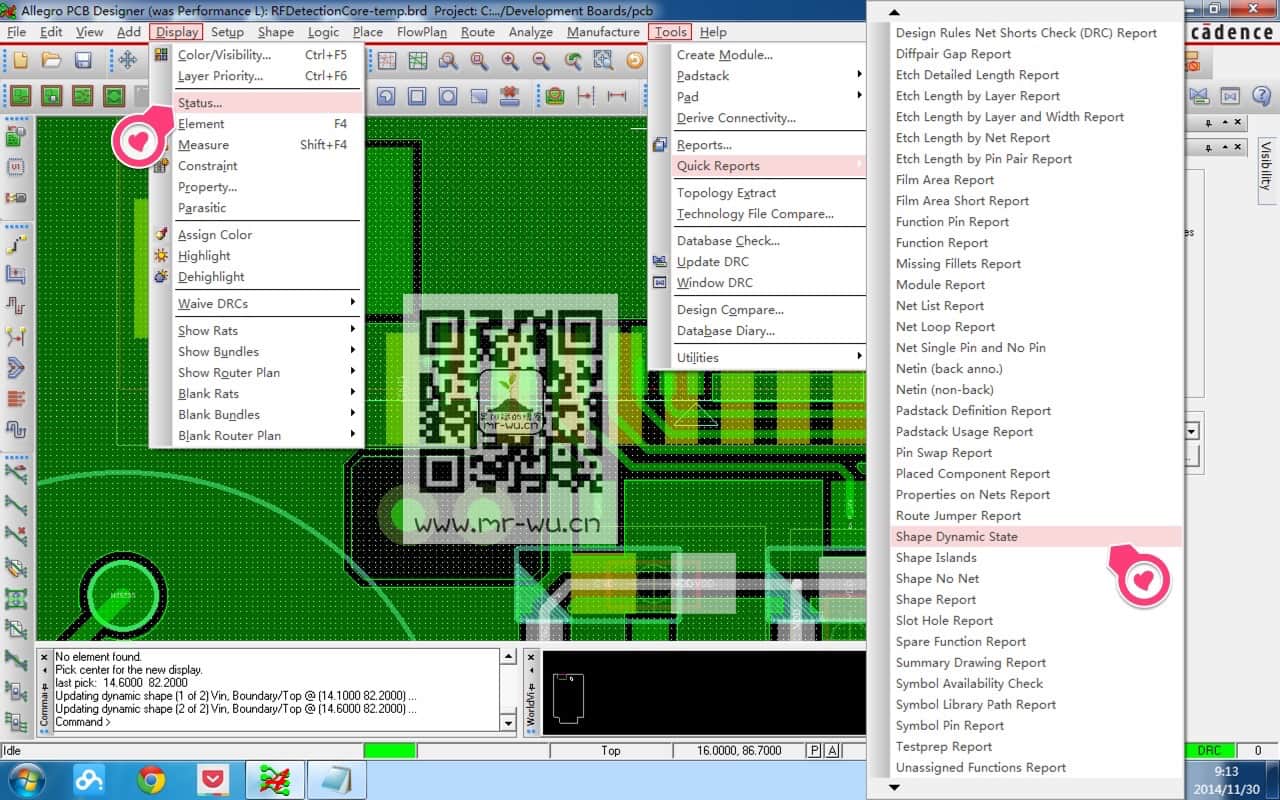Viewport: 1280px width, 800px height.
Task: Click the orange Redraw refresh icon
Action: tap(634, 60)
